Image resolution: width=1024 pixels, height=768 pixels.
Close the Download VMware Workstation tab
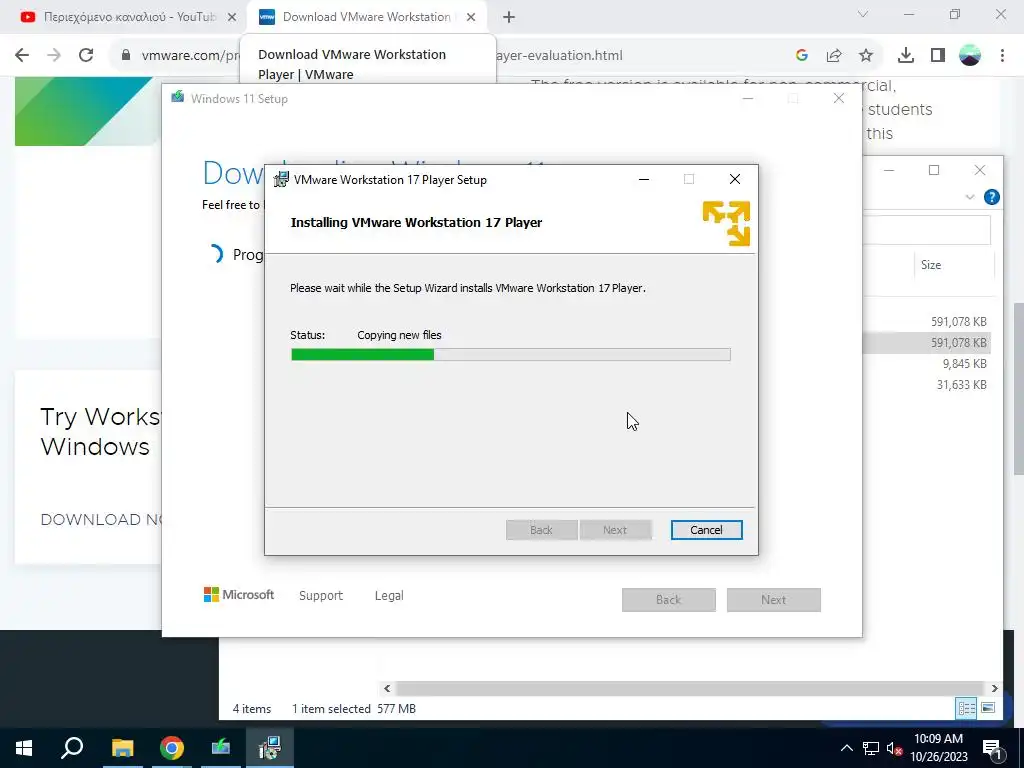pos(471,18)
